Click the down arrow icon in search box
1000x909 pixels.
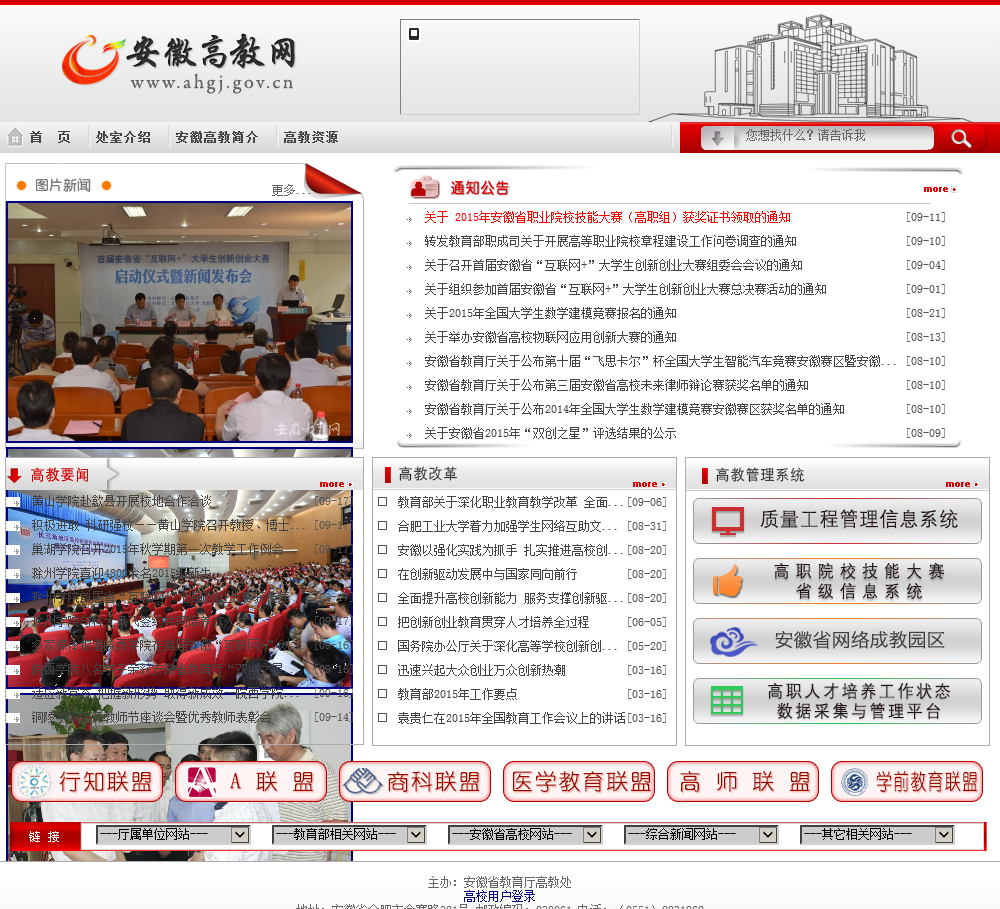click(717, 138)
